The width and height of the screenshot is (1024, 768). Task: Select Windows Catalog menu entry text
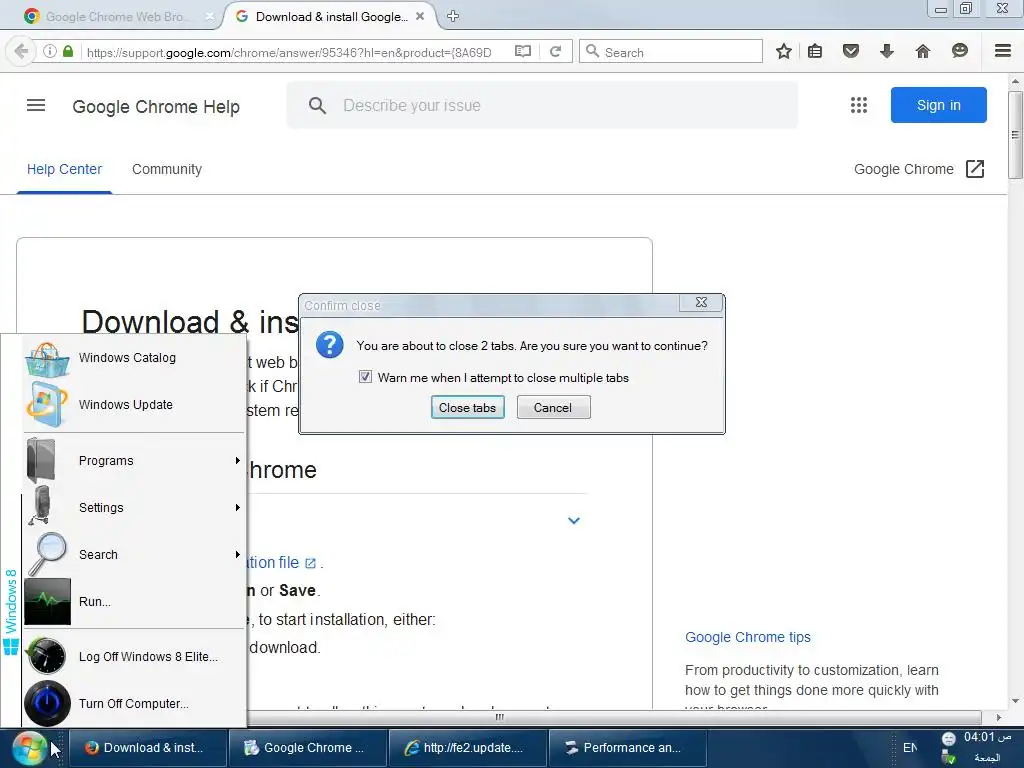tap(127, 357)
